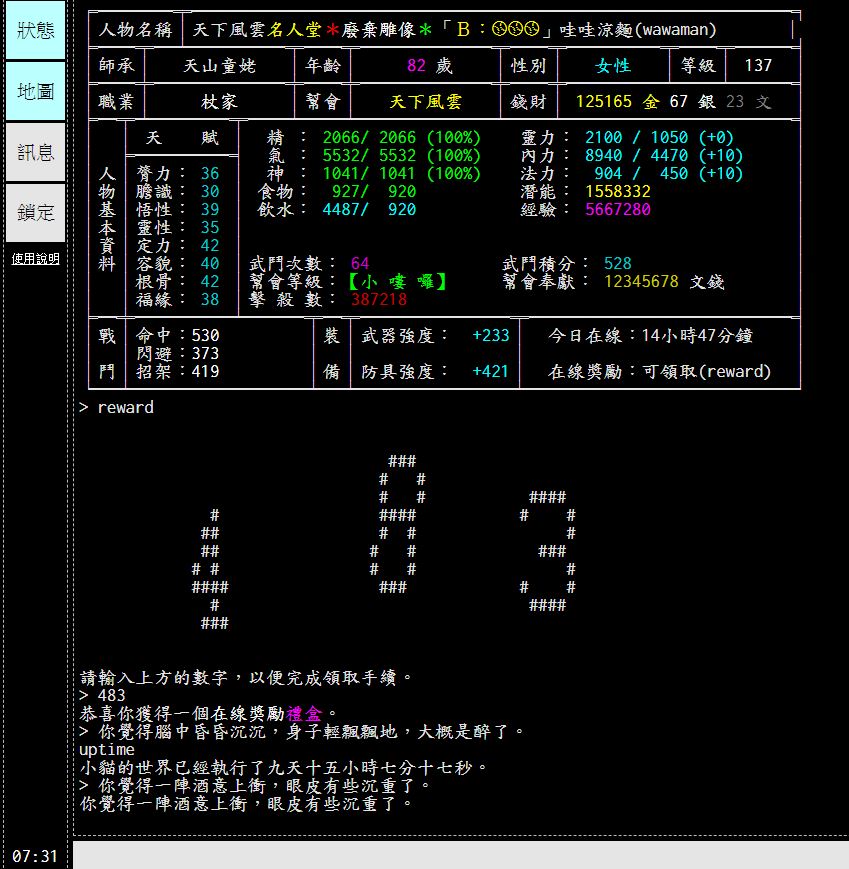Select the armor strength value +421

490,371
